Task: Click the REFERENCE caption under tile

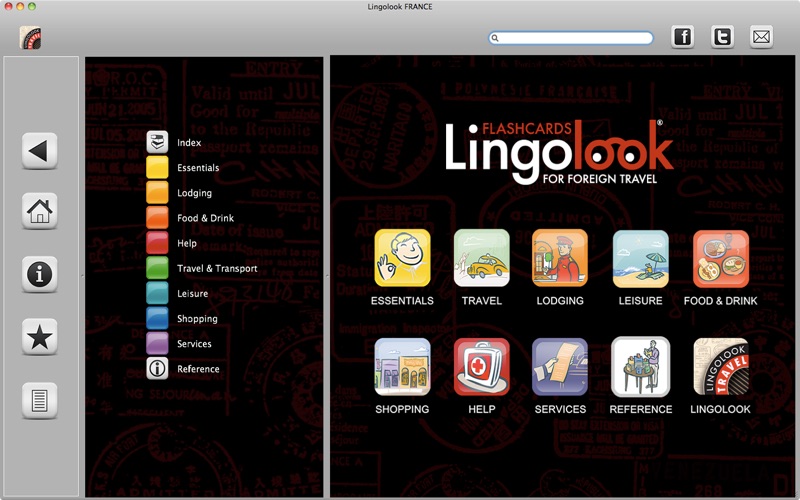Action: tap(640, 409)
